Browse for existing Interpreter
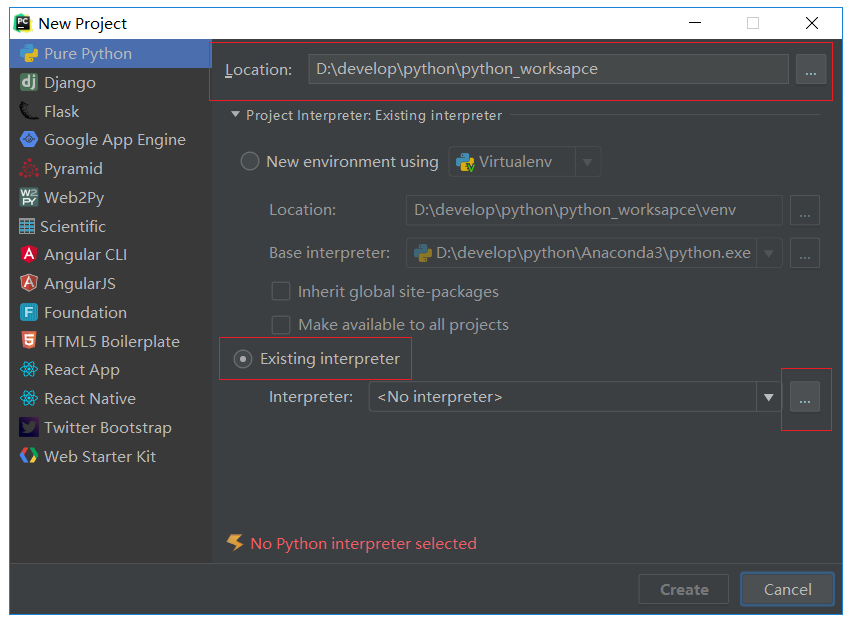Viewport: 852px width, 619px height. 805,397
